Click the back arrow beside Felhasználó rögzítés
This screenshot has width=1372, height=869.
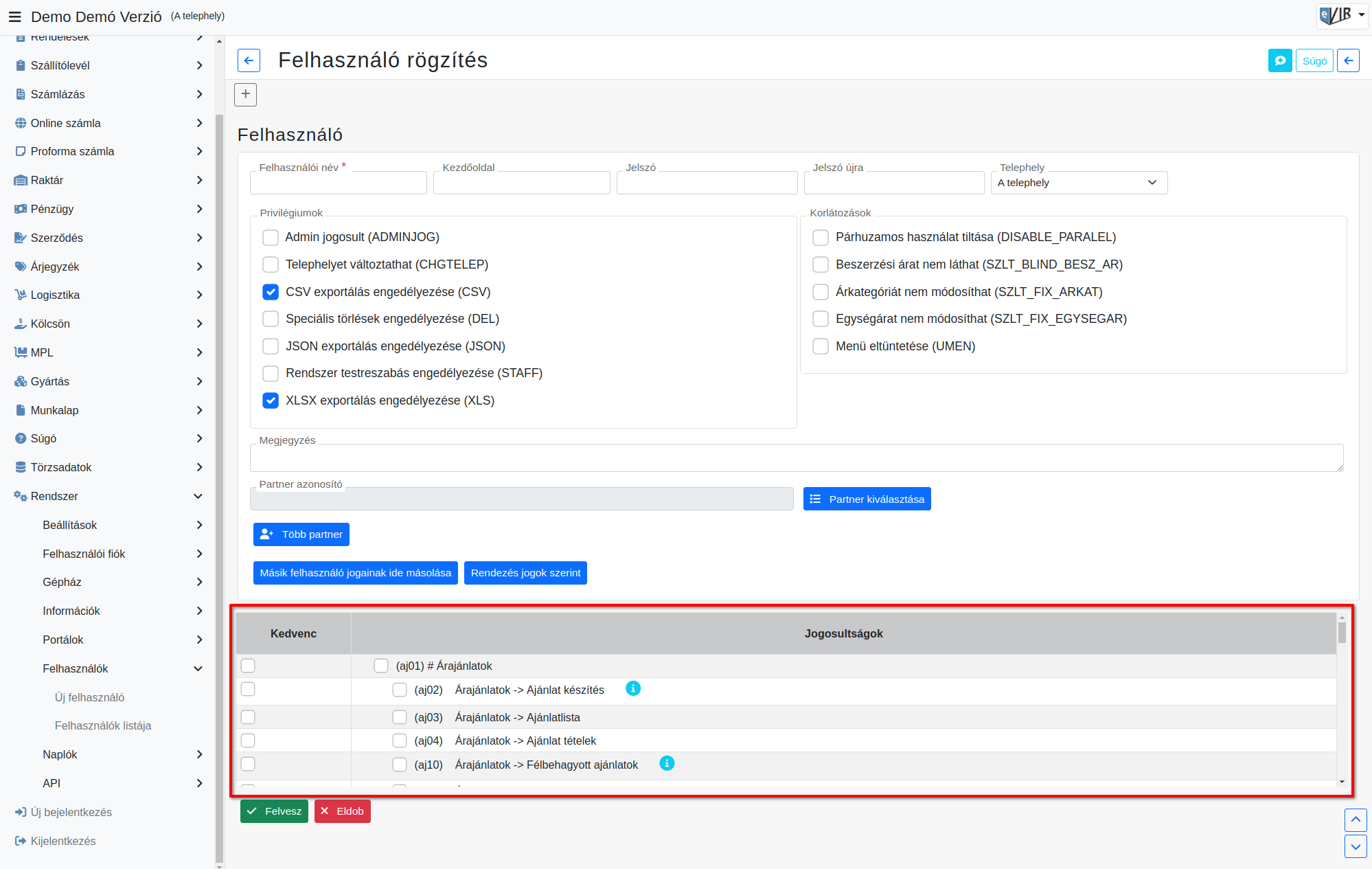[x=249, y=60]
